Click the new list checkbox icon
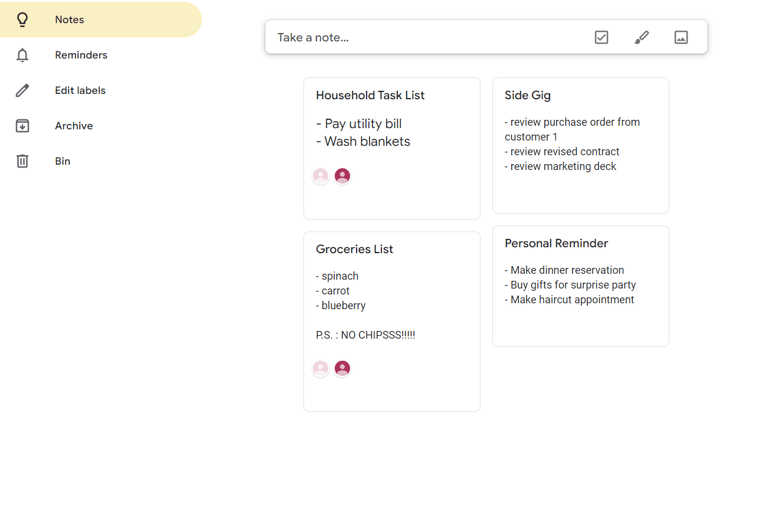Viewport: 768px width, 512px height. tap(601, 38)
